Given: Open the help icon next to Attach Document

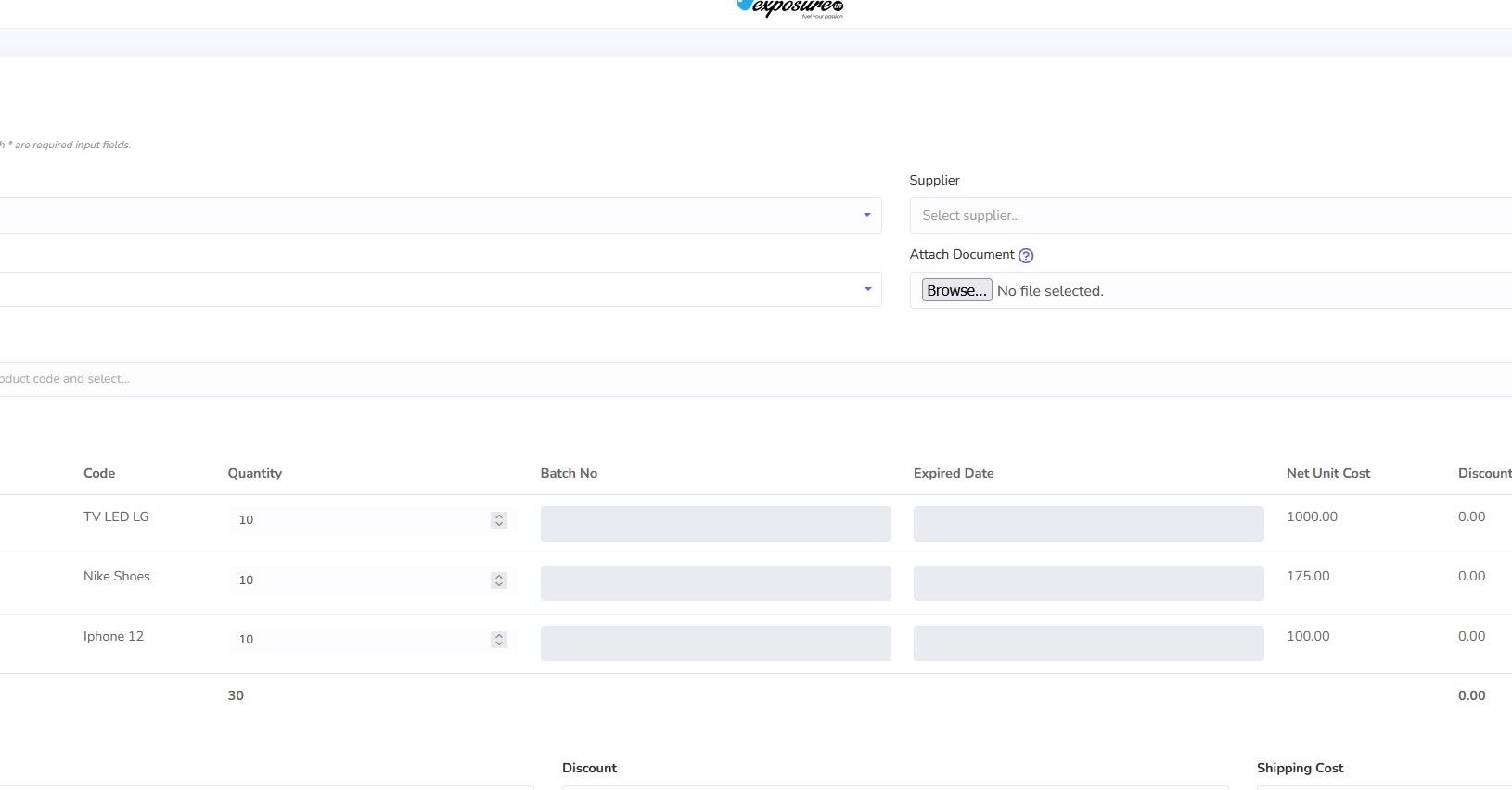Looking at the screenshot, I should [x=1026, y=256].
